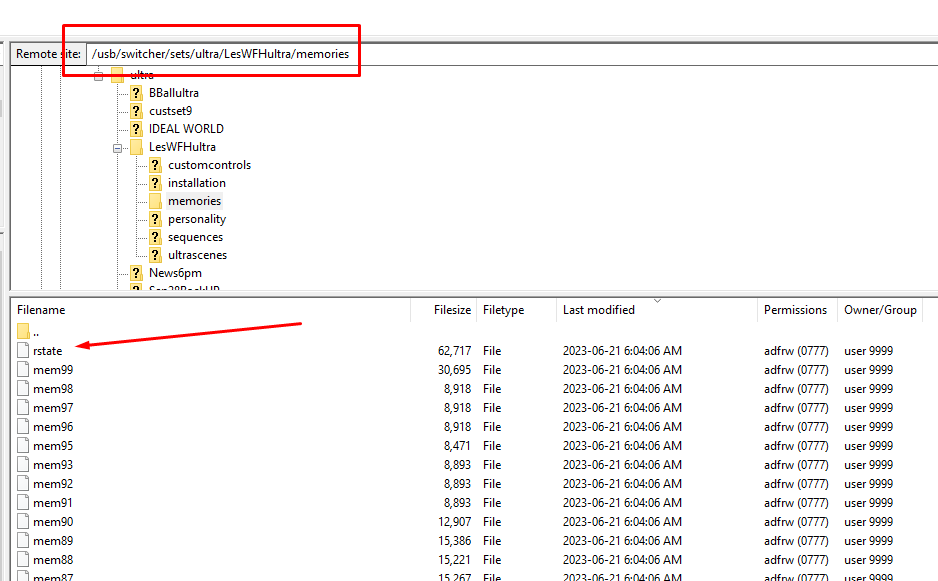Select the mem91 file
The image size is (938, 581).
click(x=53, y=503)
